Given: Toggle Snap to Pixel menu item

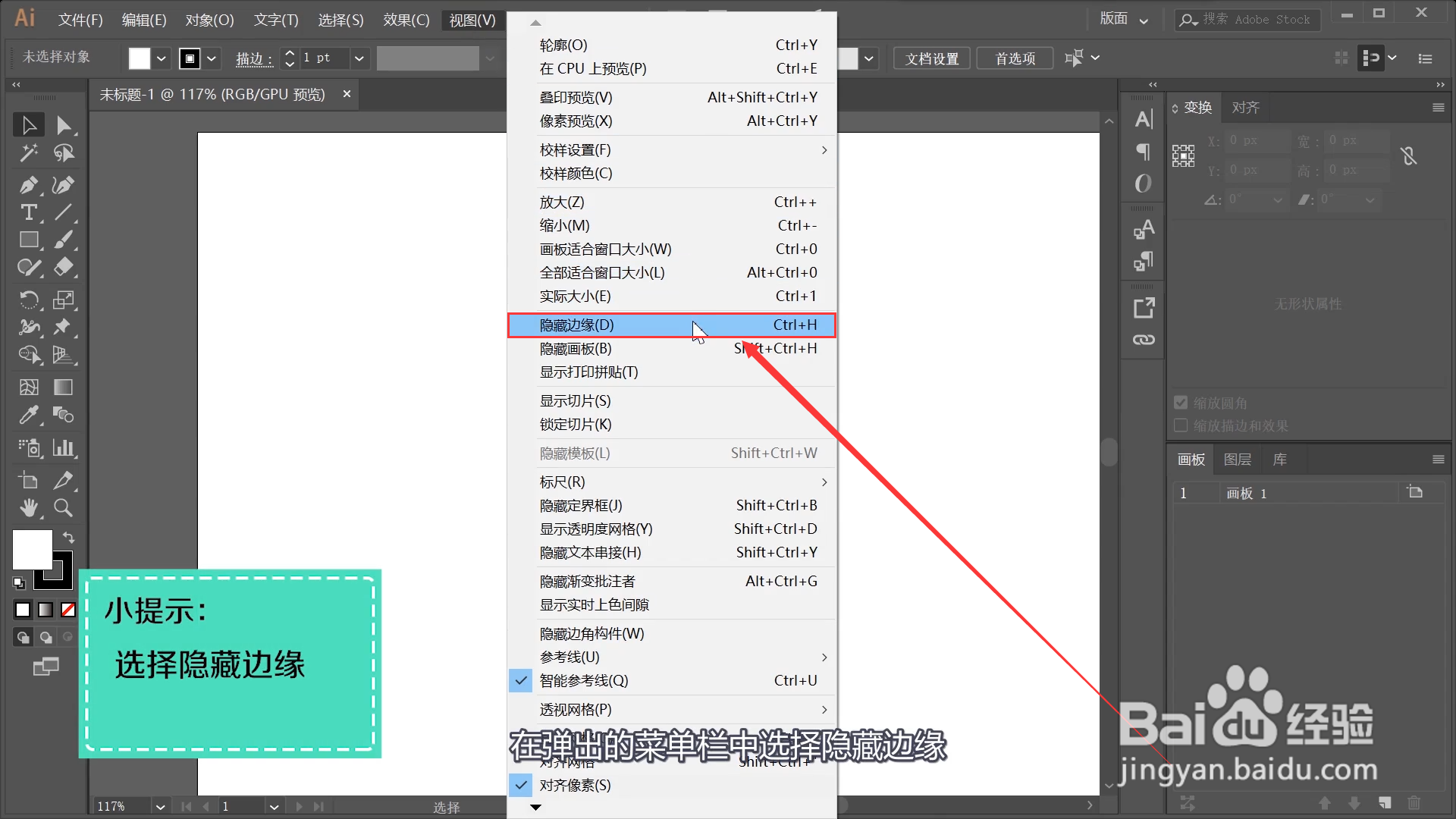Looking at the screenshot, I should point(575,786).
